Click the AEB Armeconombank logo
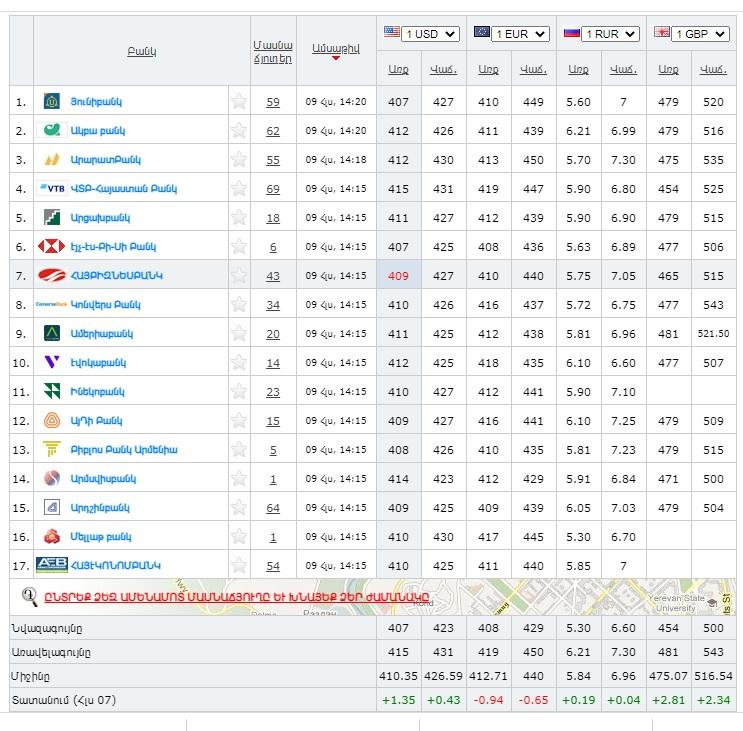The image size is (743, 731). click(x=51, y=565)
